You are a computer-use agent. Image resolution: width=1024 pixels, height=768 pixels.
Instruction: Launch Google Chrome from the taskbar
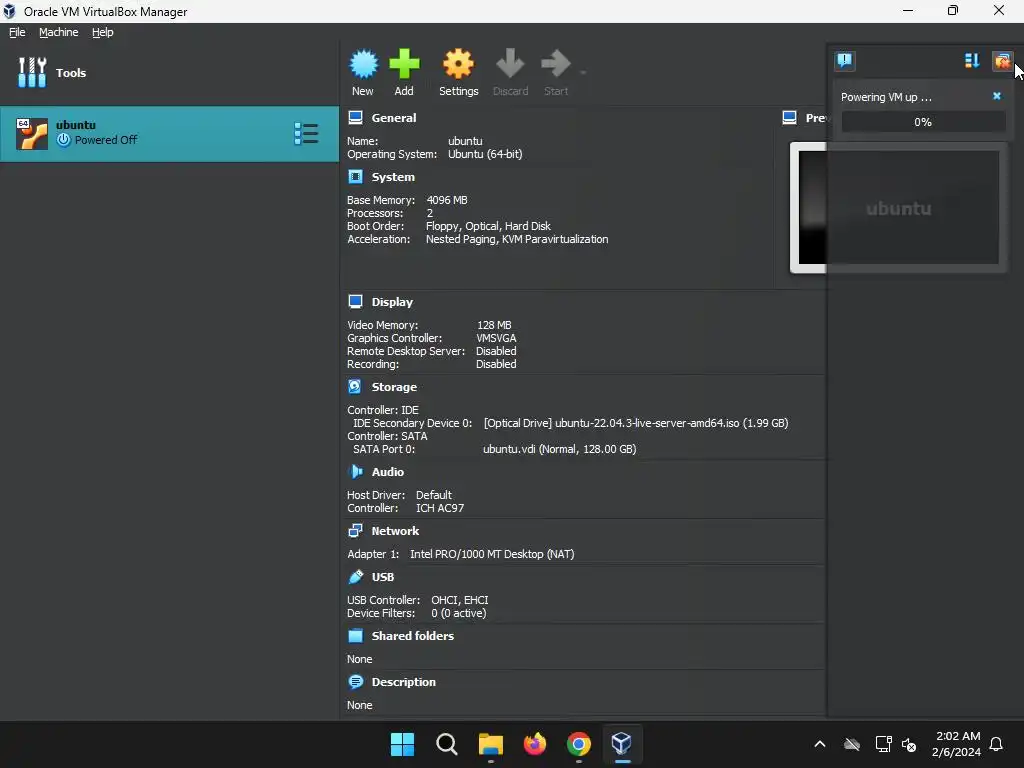tap(579, 744)
